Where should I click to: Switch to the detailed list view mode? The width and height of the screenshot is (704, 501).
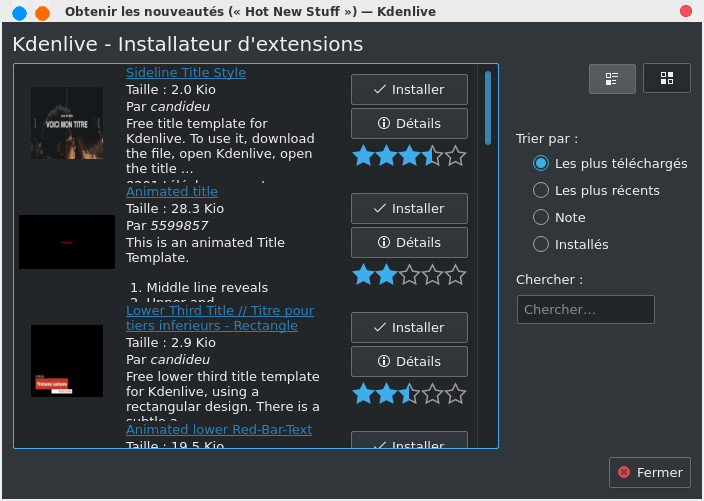[x=612, y=79]
